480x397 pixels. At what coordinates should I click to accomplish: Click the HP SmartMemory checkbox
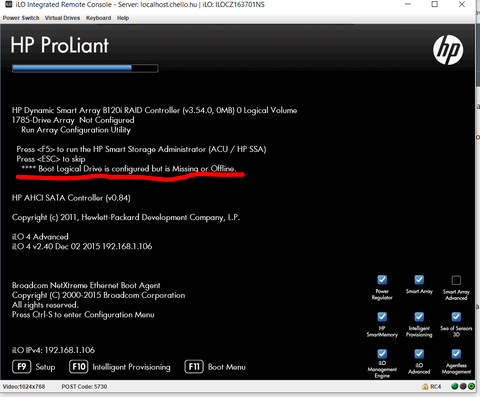point(382,317)
